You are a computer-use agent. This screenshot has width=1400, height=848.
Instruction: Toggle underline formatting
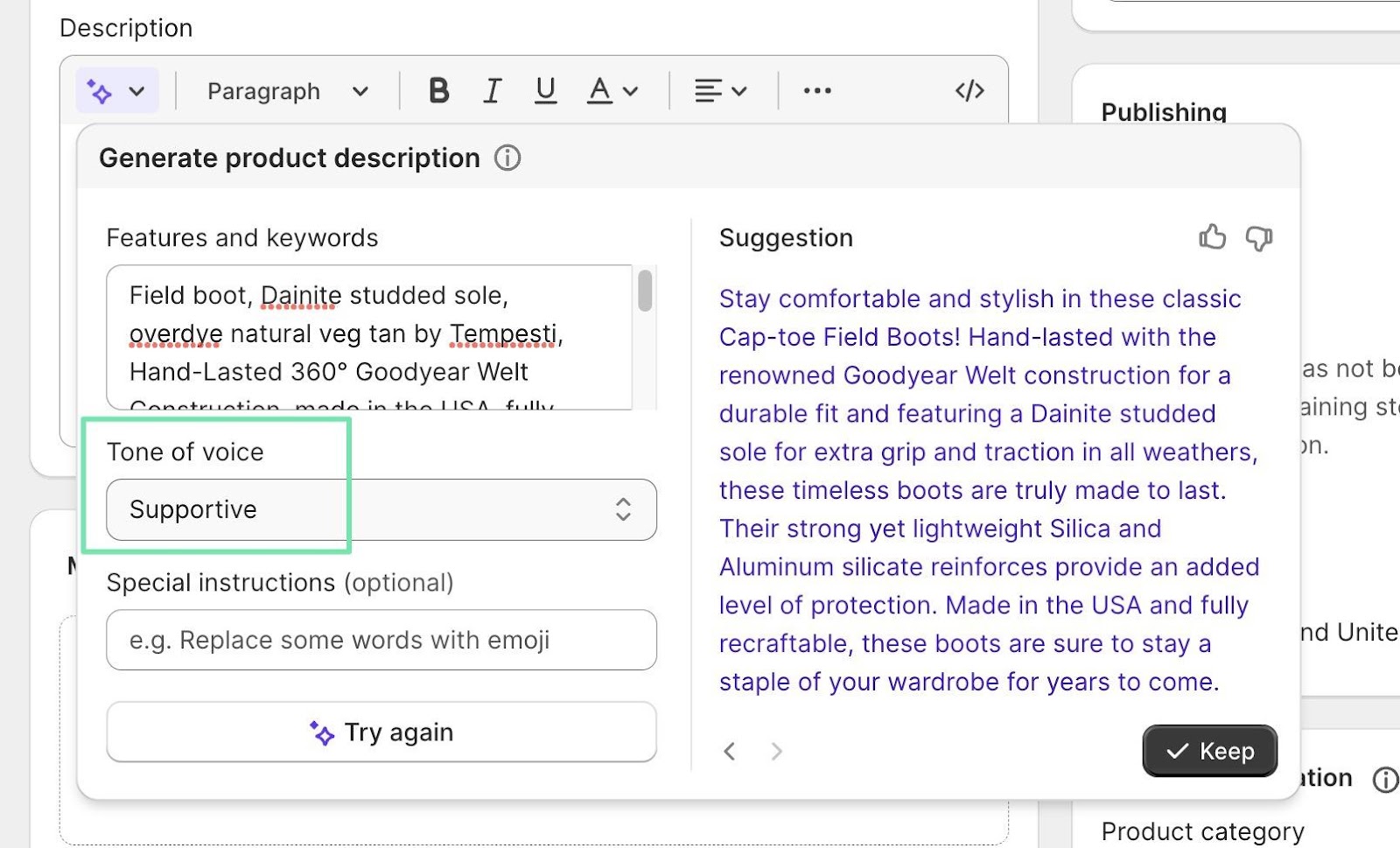tap(545, 90)
